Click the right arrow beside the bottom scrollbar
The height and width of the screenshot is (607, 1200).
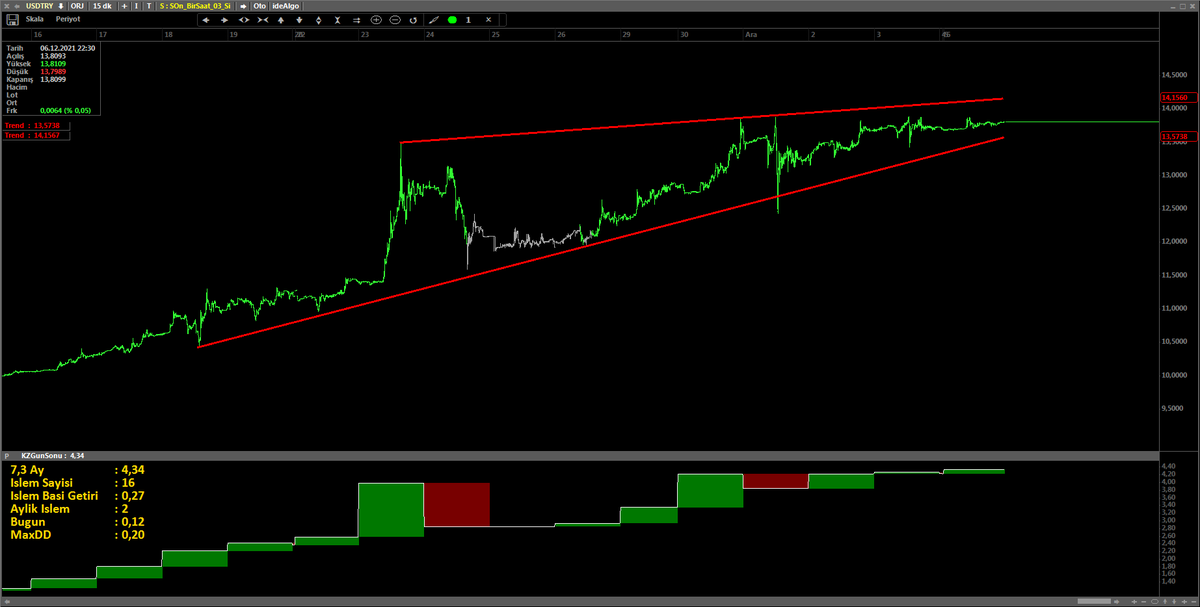click(1117, 601)
